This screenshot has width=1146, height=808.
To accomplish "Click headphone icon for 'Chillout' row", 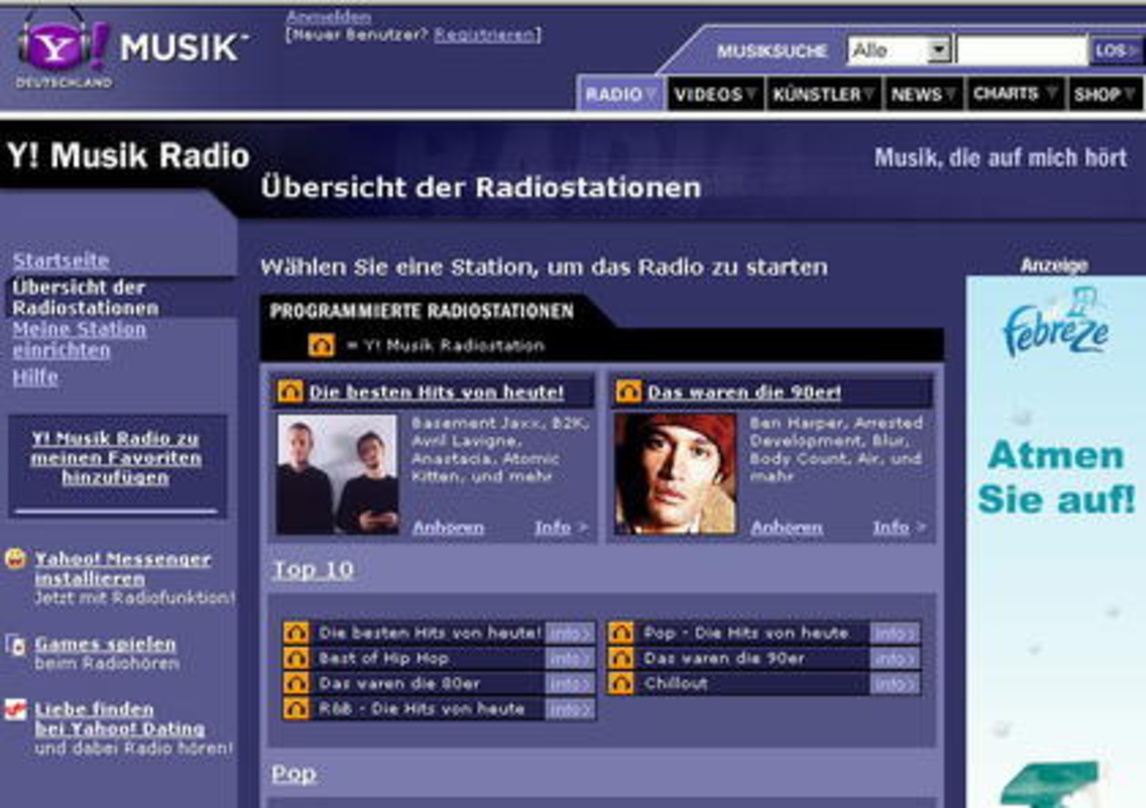I will [x=621, y=684].
